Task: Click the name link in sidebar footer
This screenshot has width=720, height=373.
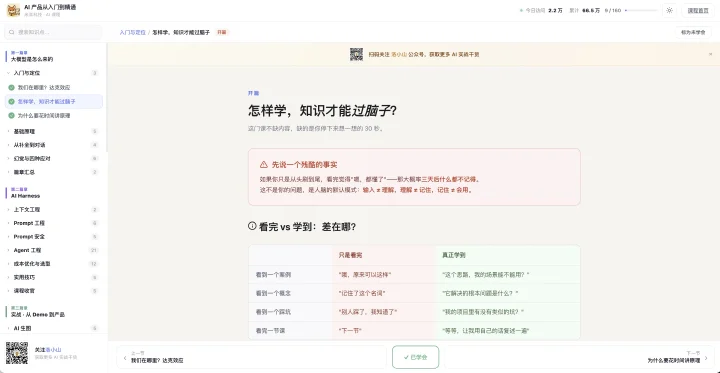Action: [x=53, y=350]
